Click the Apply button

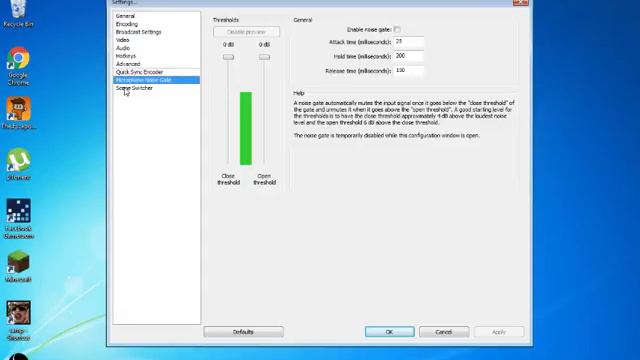tap(499, 332)
